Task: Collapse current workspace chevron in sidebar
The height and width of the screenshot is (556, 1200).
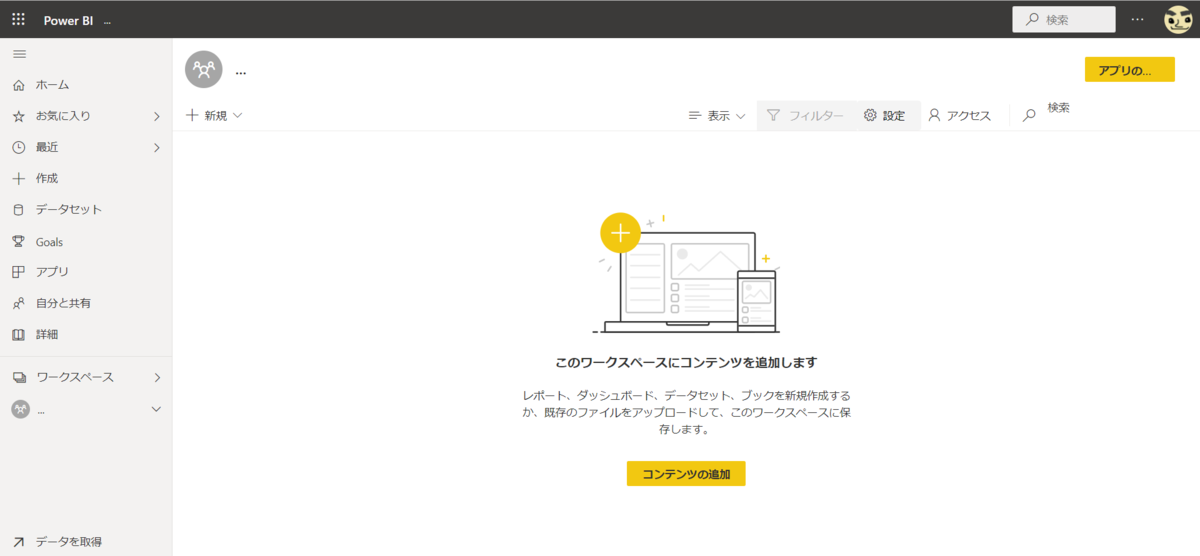Action: [x=156, y=409]
